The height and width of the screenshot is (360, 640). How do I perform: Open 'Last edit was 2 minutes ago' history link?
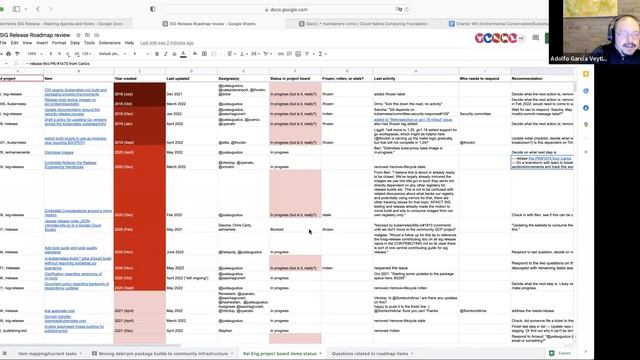[167, 43]
